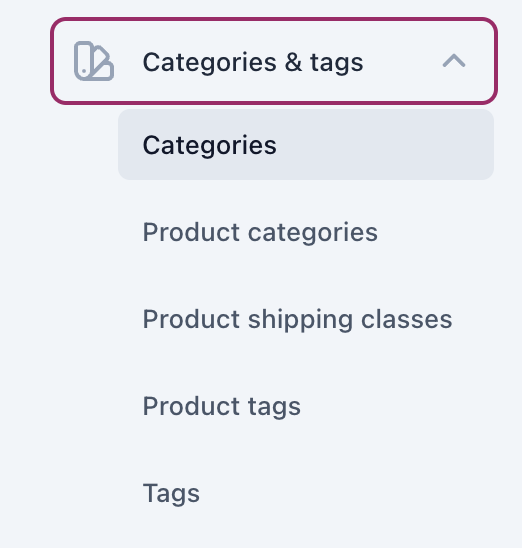Choose the last item, Tags
The width and height of the screenshot is (522, 548).
coord(171,493)
